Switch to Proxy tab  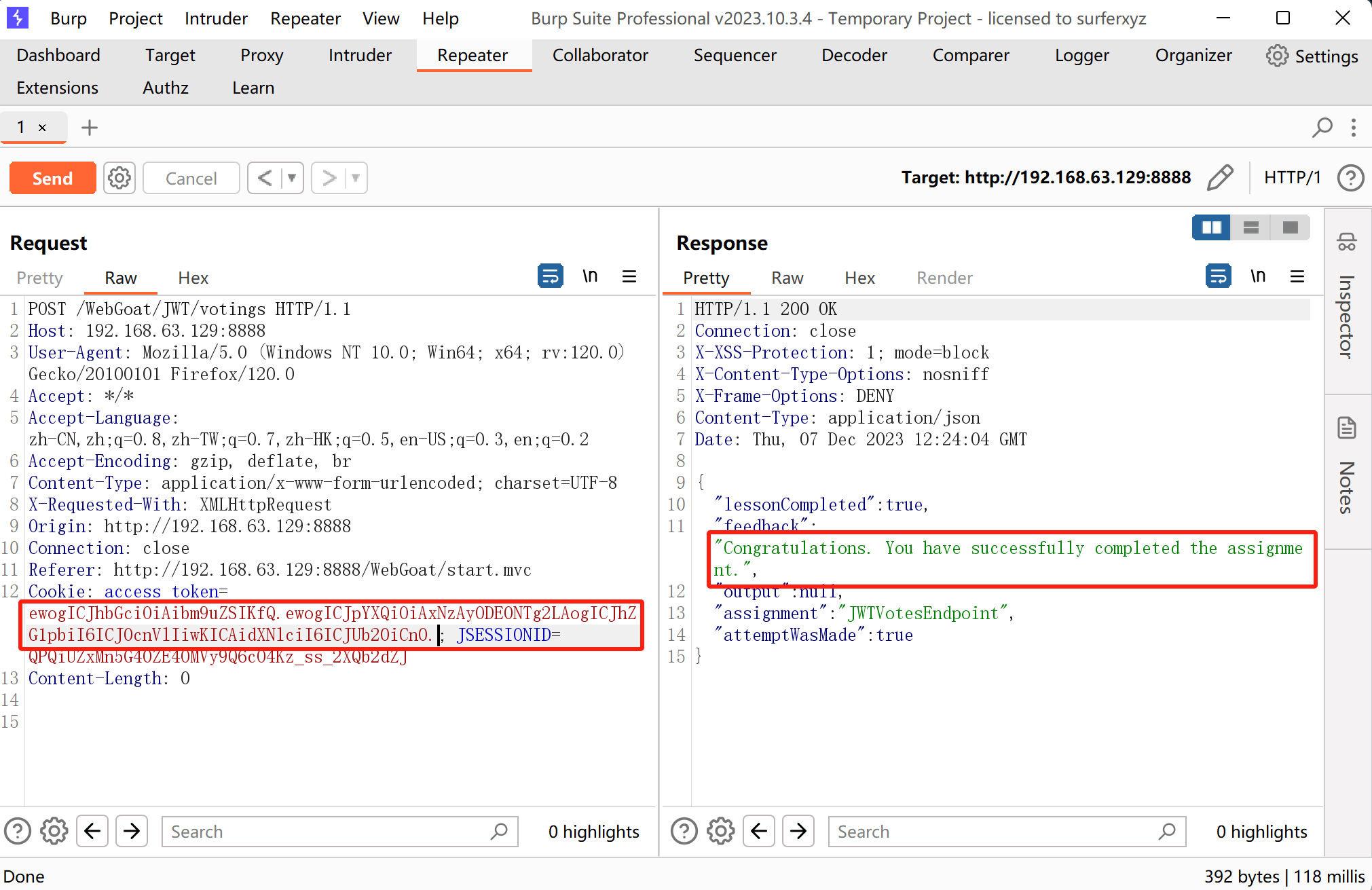tap(261, 55)
